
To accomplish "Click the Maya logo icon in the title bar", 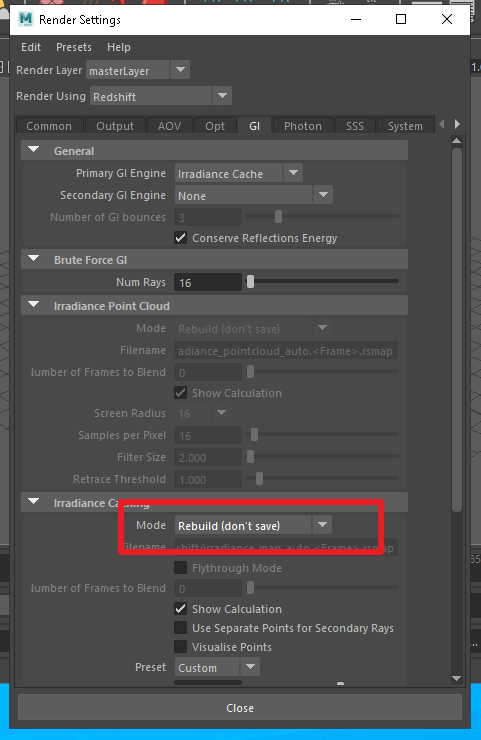I will pyautogui.click(x=25, y=19).
